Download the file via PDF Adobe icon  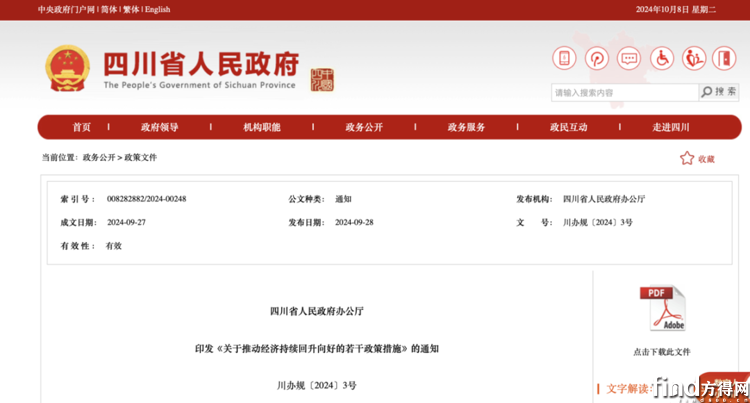(x=661, y=310)
